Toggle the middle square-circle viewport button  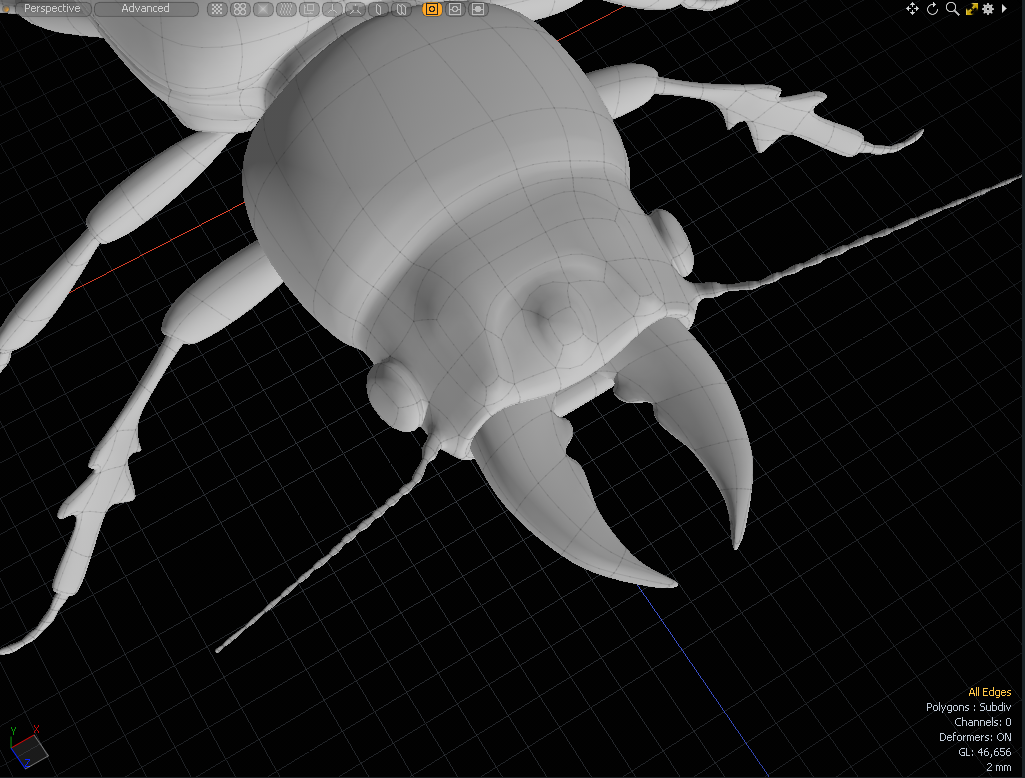point(455,9)
